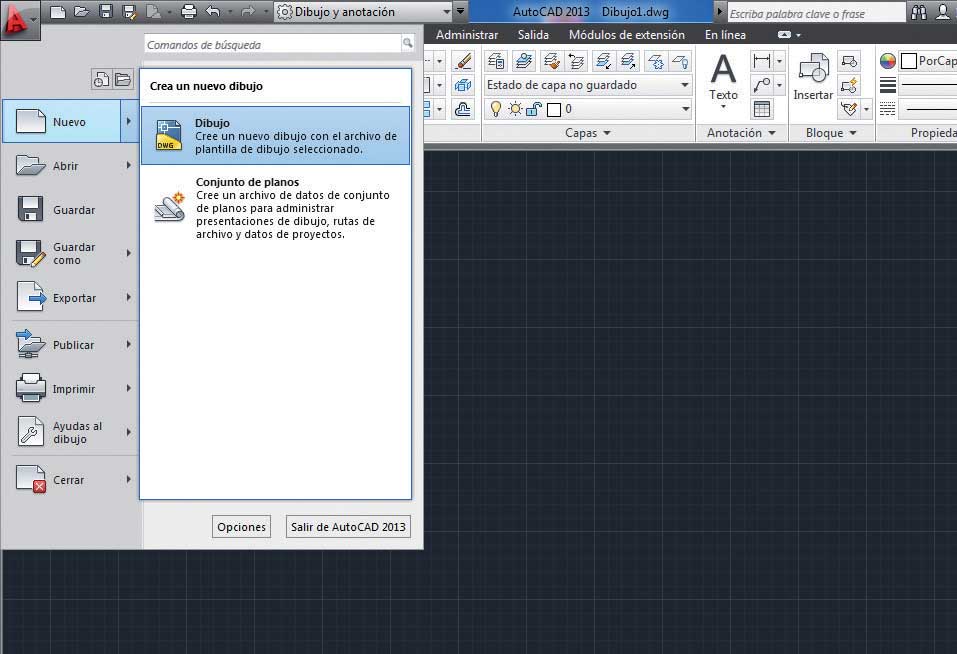
Task: Open PorCapa color dropdown in Propiedades
Action: [928, 60]
